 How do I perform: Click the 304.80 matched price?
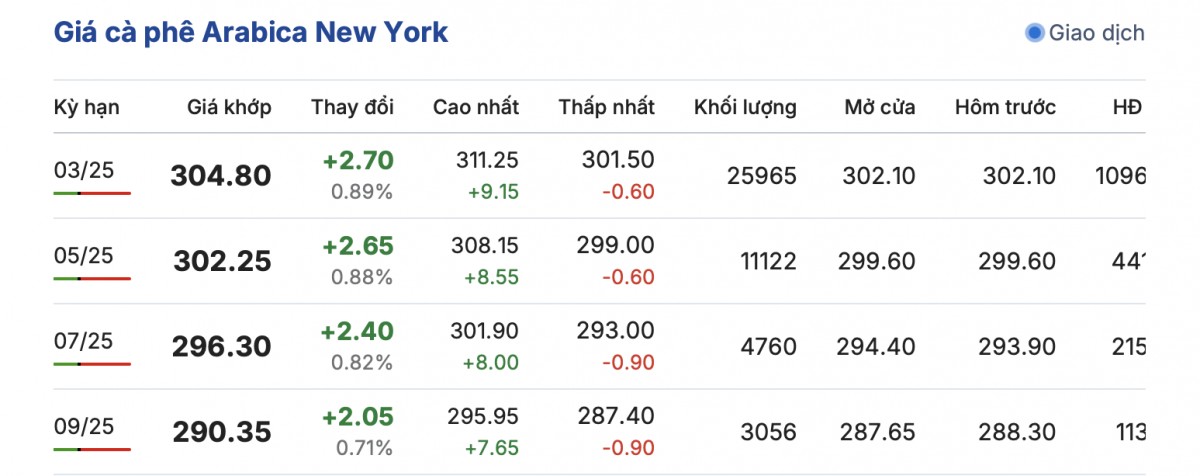click(221, 176)
